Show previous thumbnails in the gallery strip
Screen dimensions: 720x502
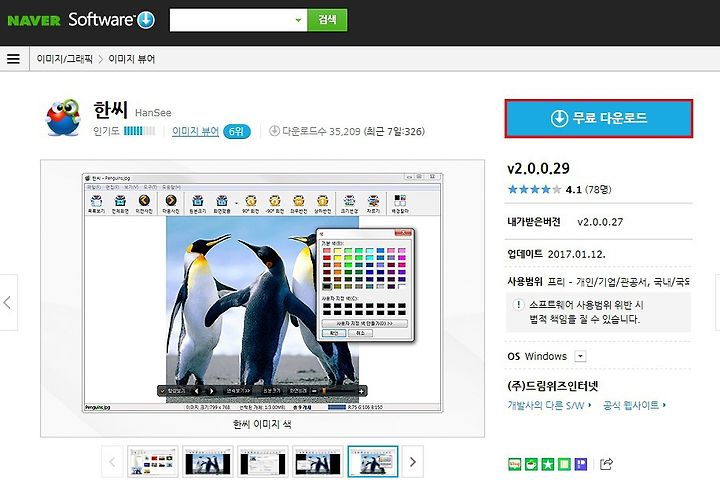click(112, 462)
